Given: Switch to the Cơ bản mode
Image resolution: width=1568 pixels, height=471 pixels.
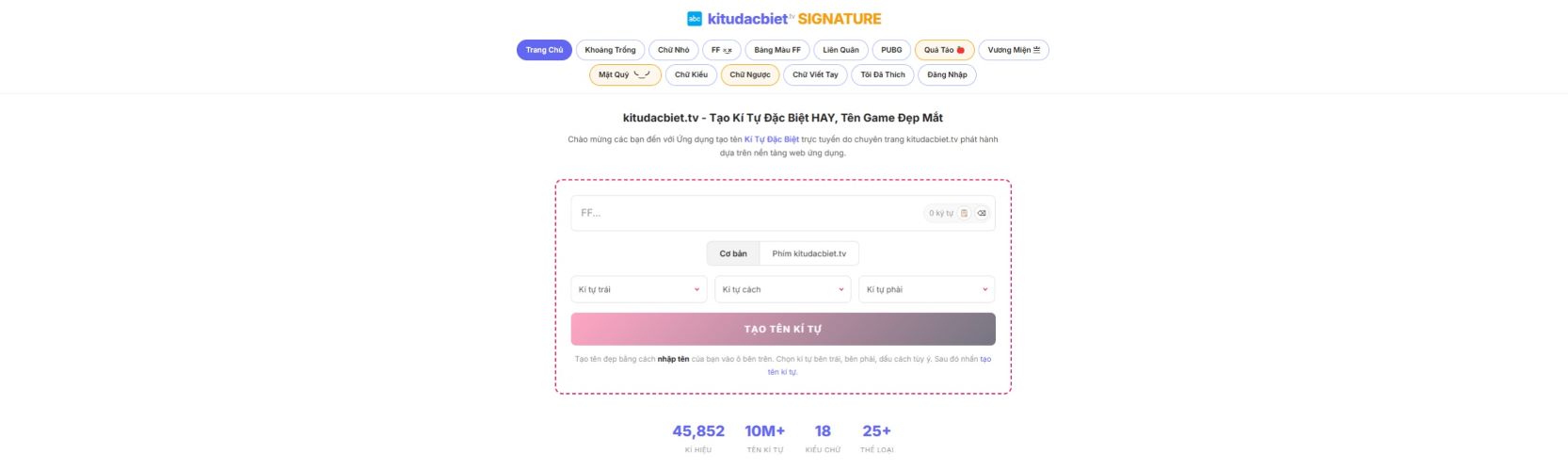Looking at the screenshot, I should 733,253.
